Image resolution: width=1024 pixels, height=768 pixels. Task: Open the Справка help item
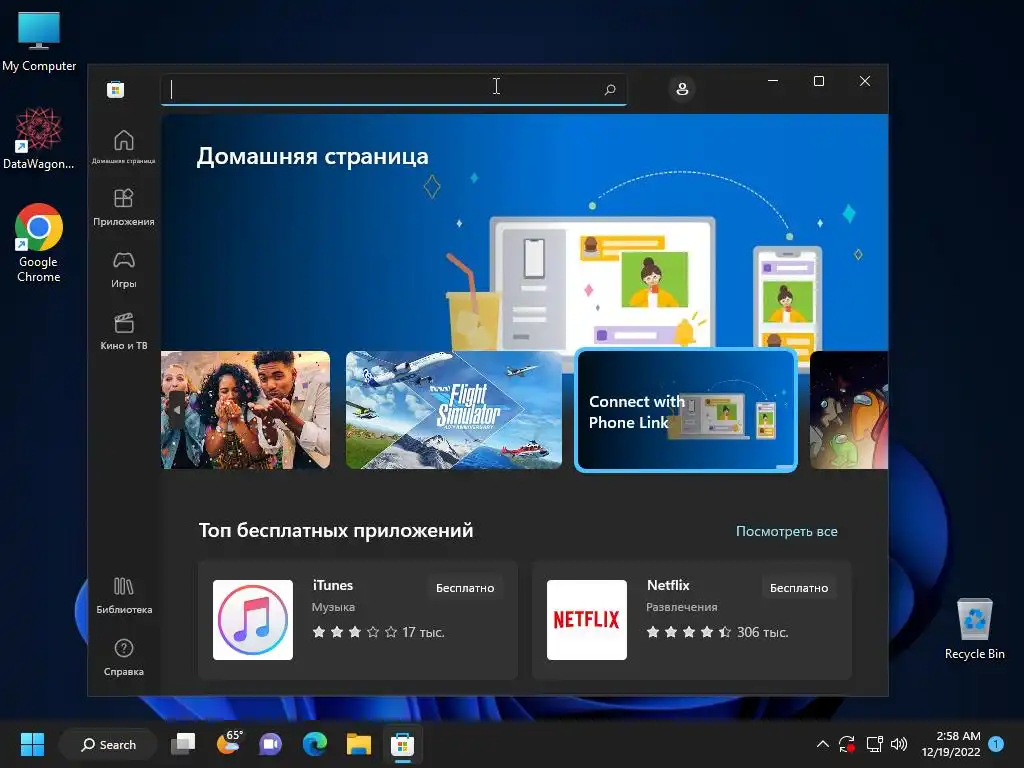pyautogui.click(x=123, y=658)
